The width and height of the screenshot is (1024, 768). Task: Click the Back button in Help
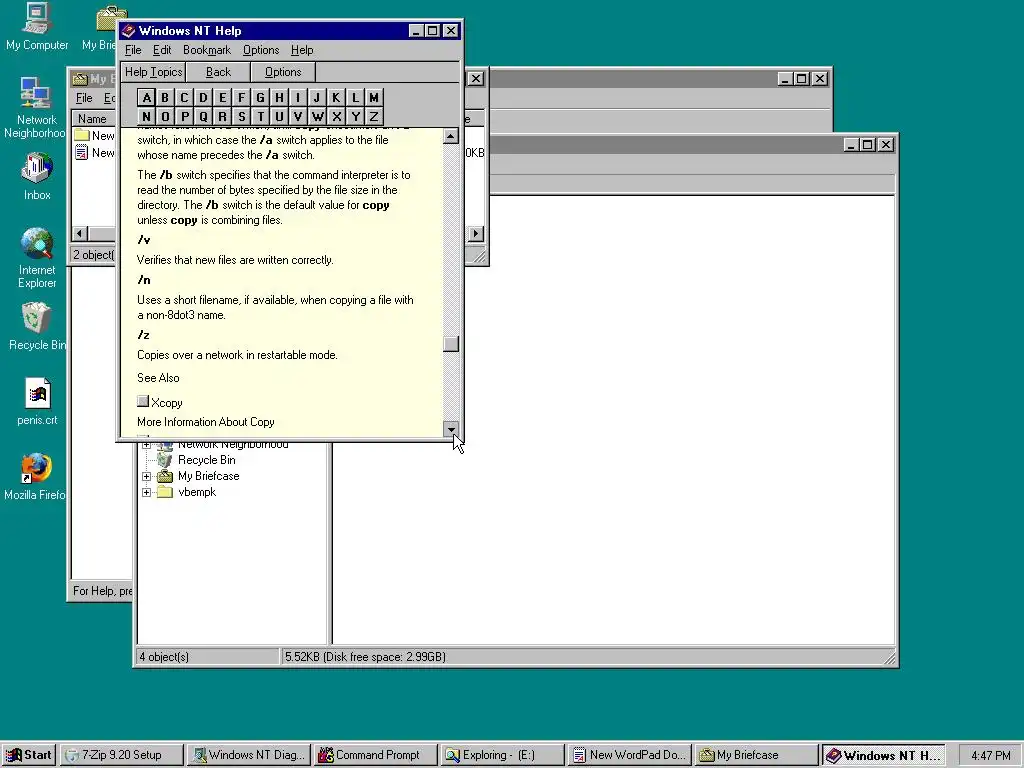click(218, 72)
